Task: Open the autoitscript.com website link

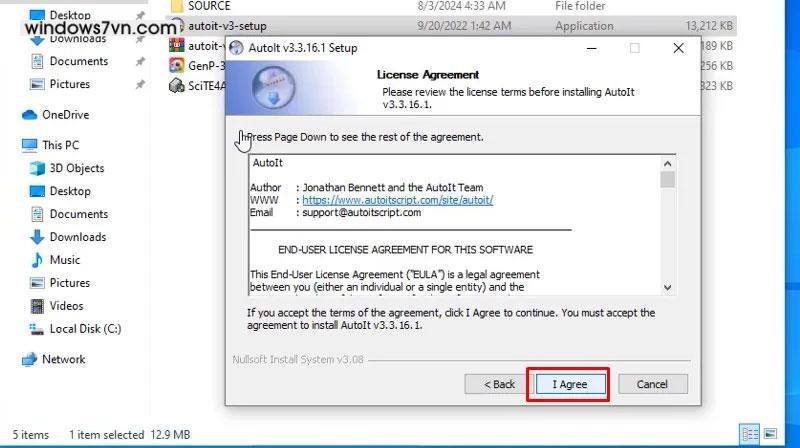Action: click(397, 200)
